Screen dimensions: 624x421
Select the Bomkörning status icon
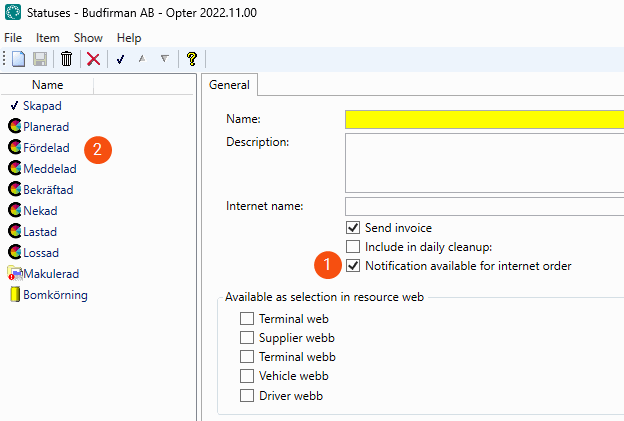15,295
